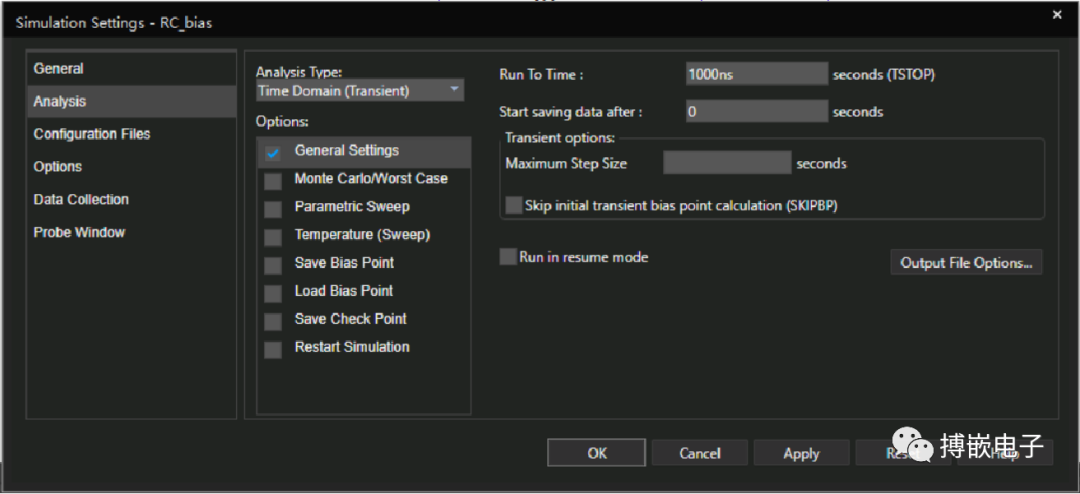1080x494 pixels.
Task: Open Output File Options dialog
Action: (966, 263)
